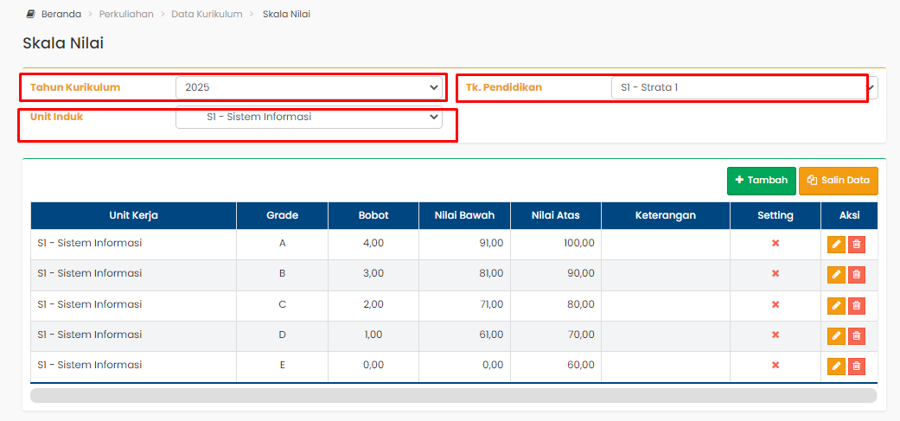The height and width of the screenshot is (421, 900).
Task: Edit the Grade B row
Action: coord(836,274)
